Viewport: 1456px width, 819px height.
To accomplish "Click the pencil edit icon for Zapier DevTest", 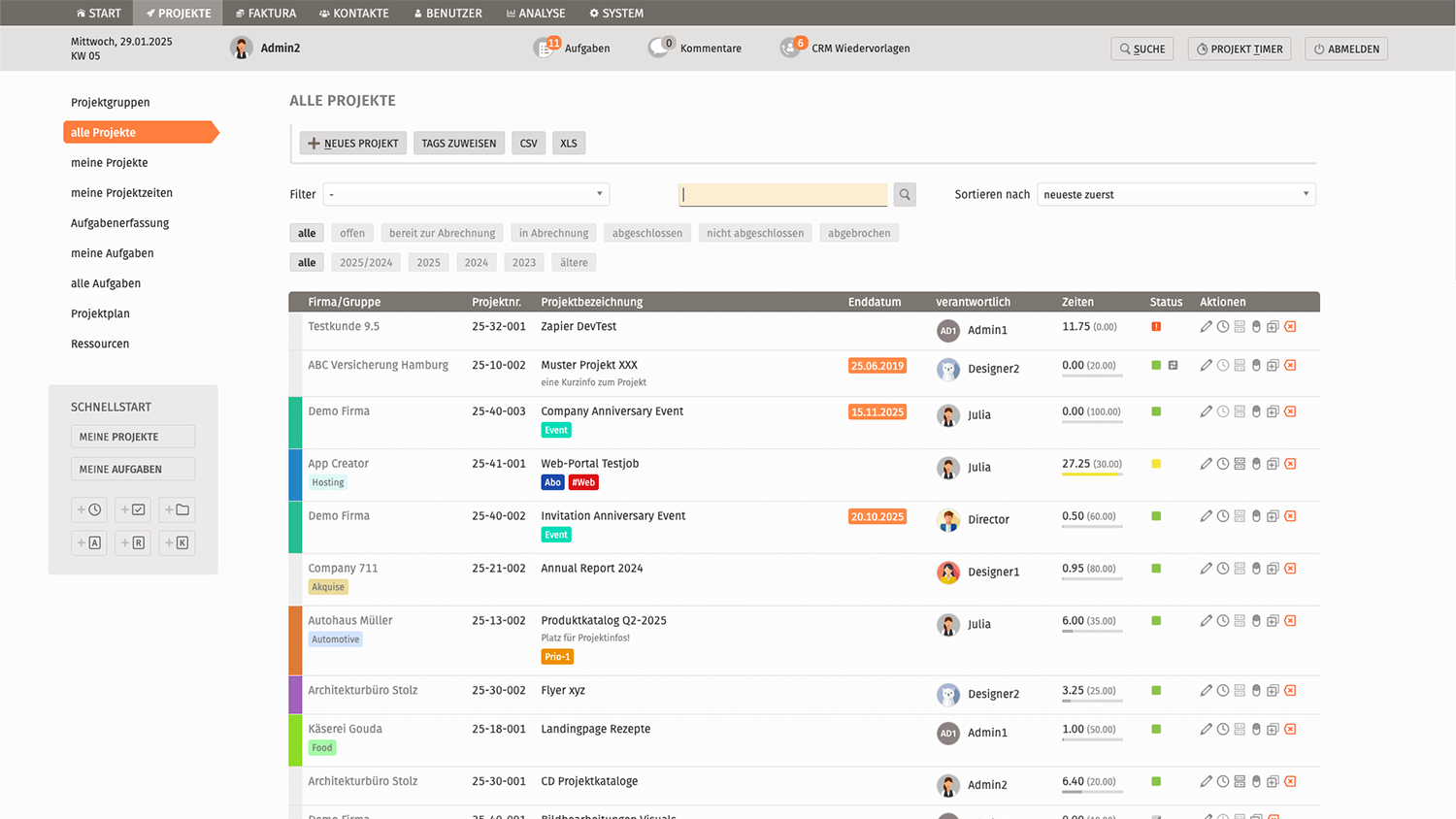I will point(1206,327).
